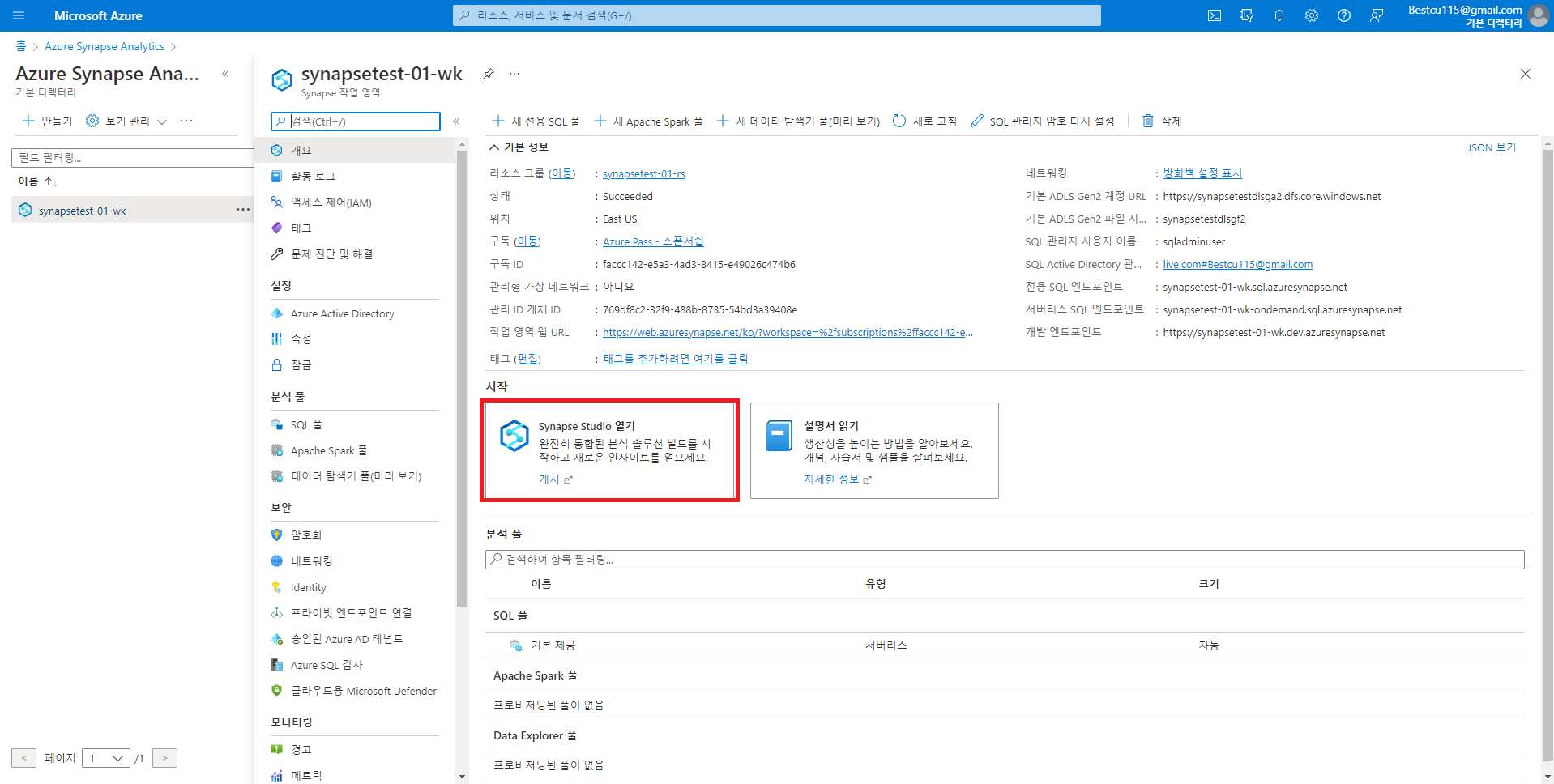
Task: Open 데이터 탐색기 풀(미리 보기) menu item
Action: tap(356, 476)
